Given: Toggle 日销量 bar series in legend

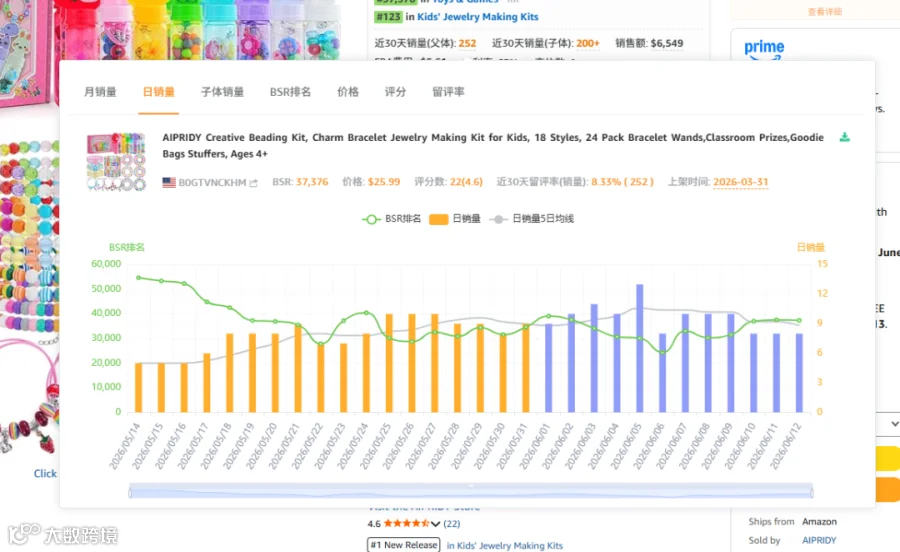Looking at the screenshot, I should [x=455, y=219].
